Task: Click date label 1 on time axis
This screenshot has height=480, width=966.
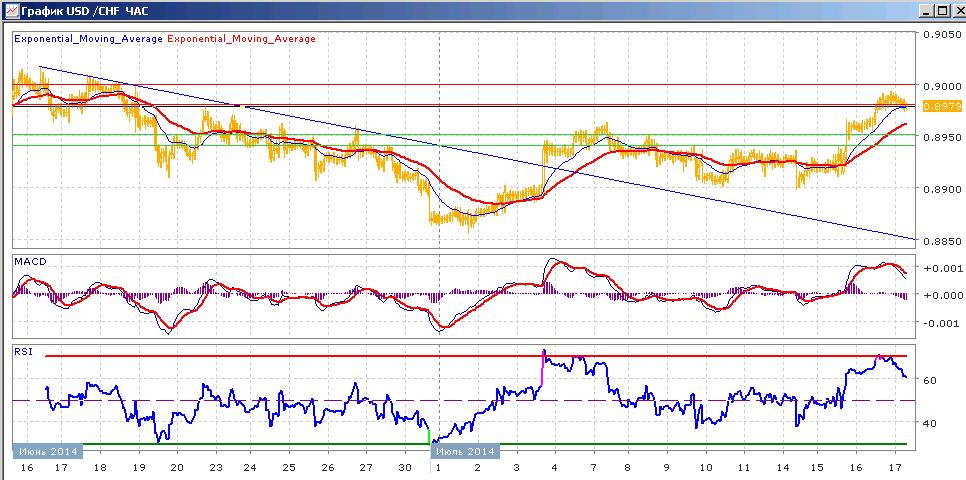Action: (438, 467)
